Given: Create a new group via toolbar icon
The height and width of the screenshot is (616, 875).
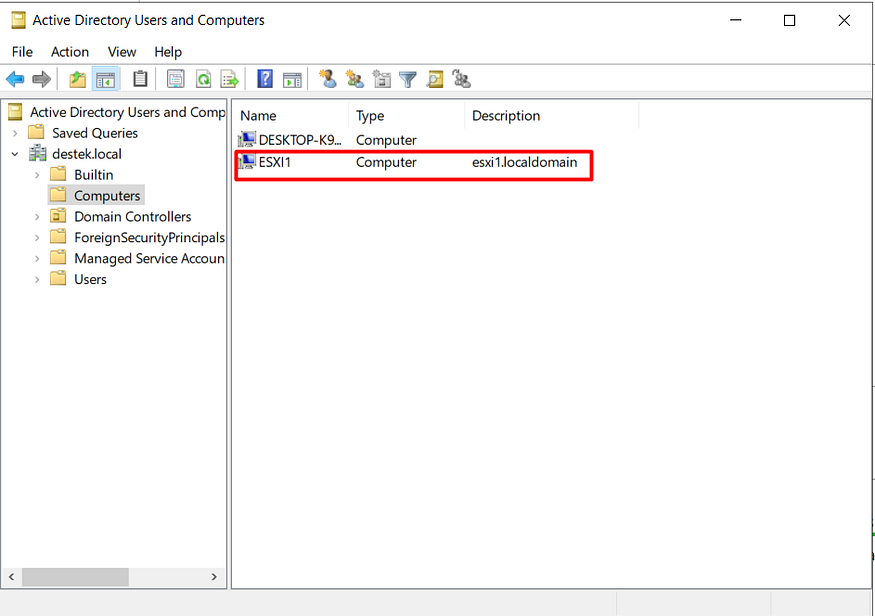Looking at the screenshot, I should (355, 79).
